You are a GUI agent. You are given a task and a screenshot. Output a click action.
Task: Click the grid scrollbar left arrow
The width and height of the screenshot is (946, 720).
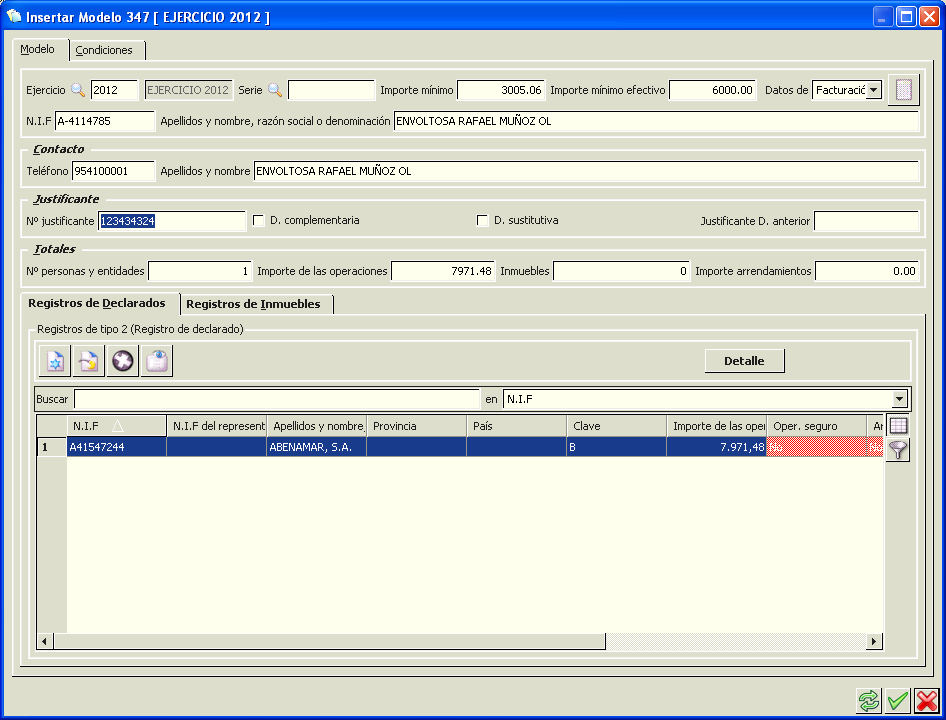pyautogui.click(x=45, y=641)
